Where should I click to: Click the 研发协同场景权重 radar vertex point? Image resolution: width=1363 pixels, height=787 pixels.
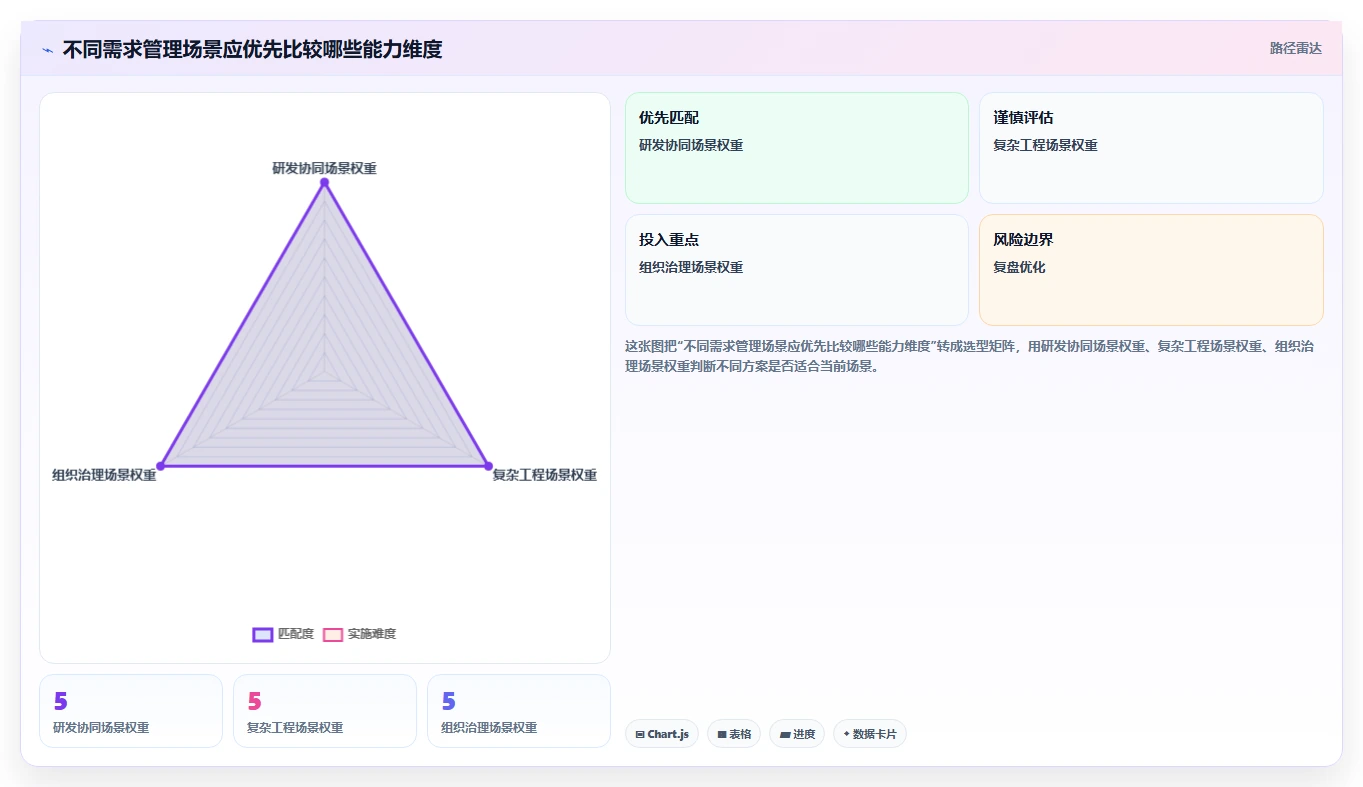[x=324, y=183]
